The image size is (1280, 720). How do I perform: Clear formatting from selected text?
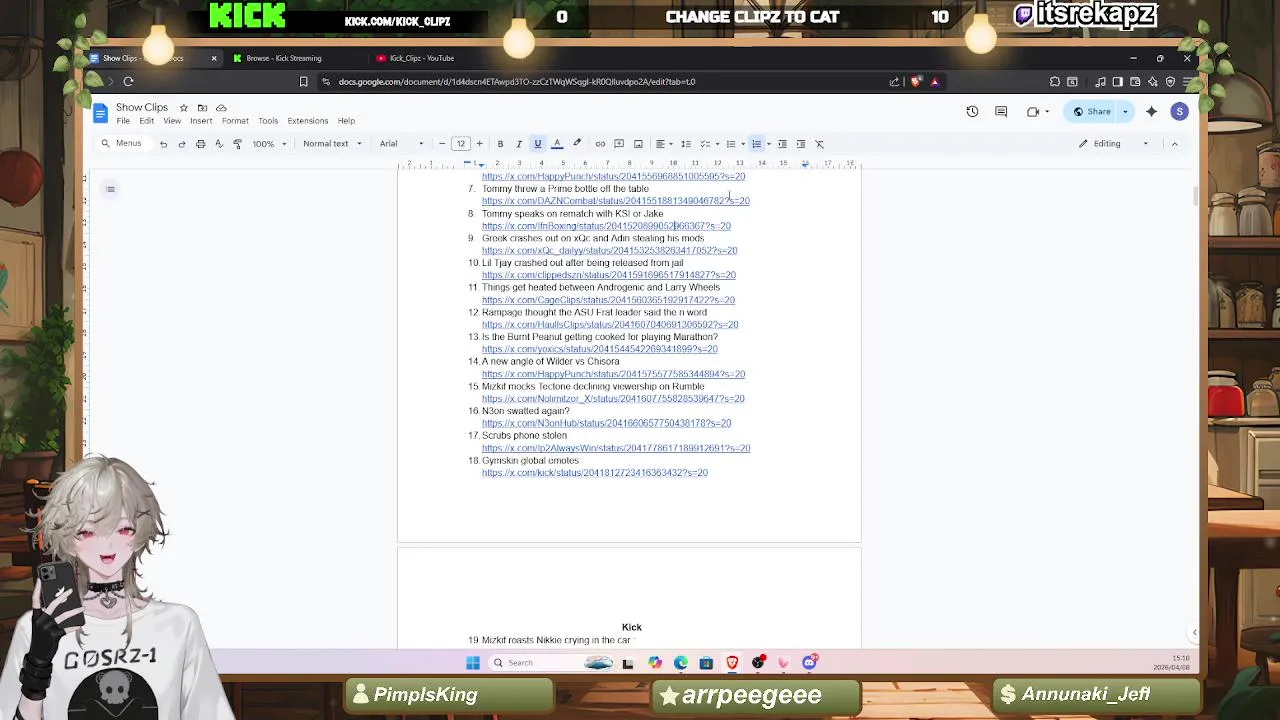pos(819,144)
